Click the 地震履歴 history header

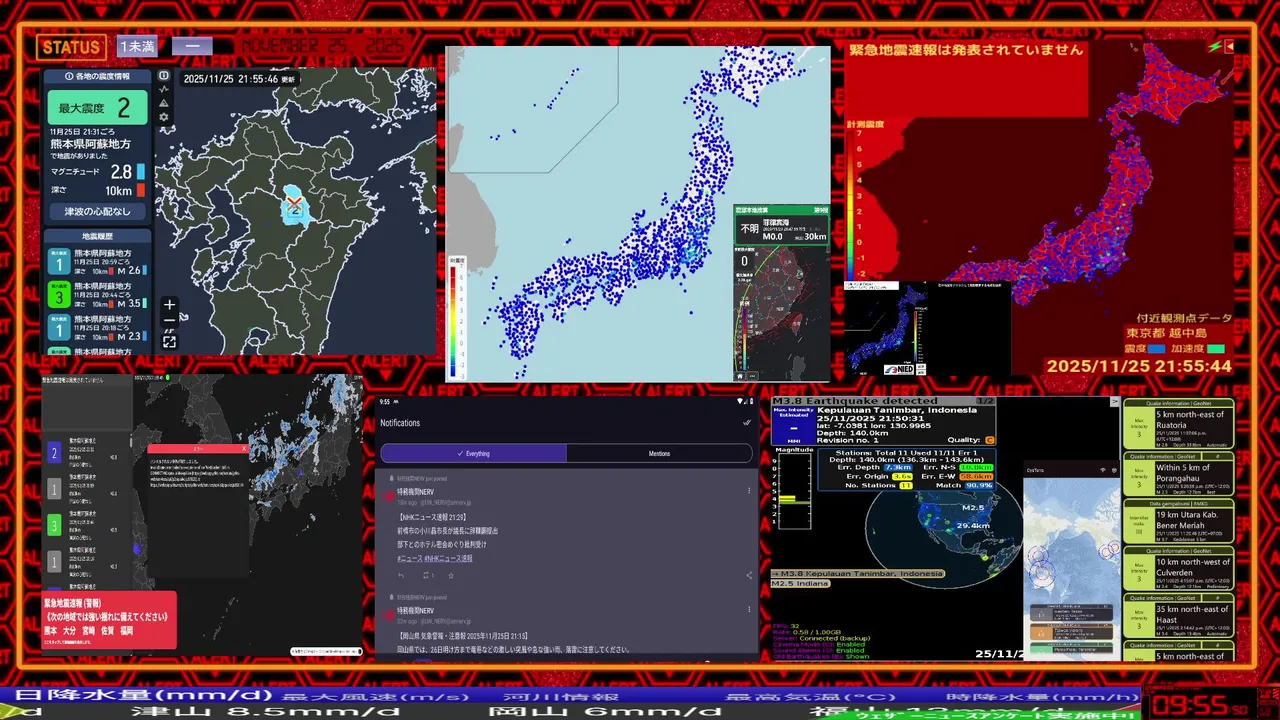point(98,236)
